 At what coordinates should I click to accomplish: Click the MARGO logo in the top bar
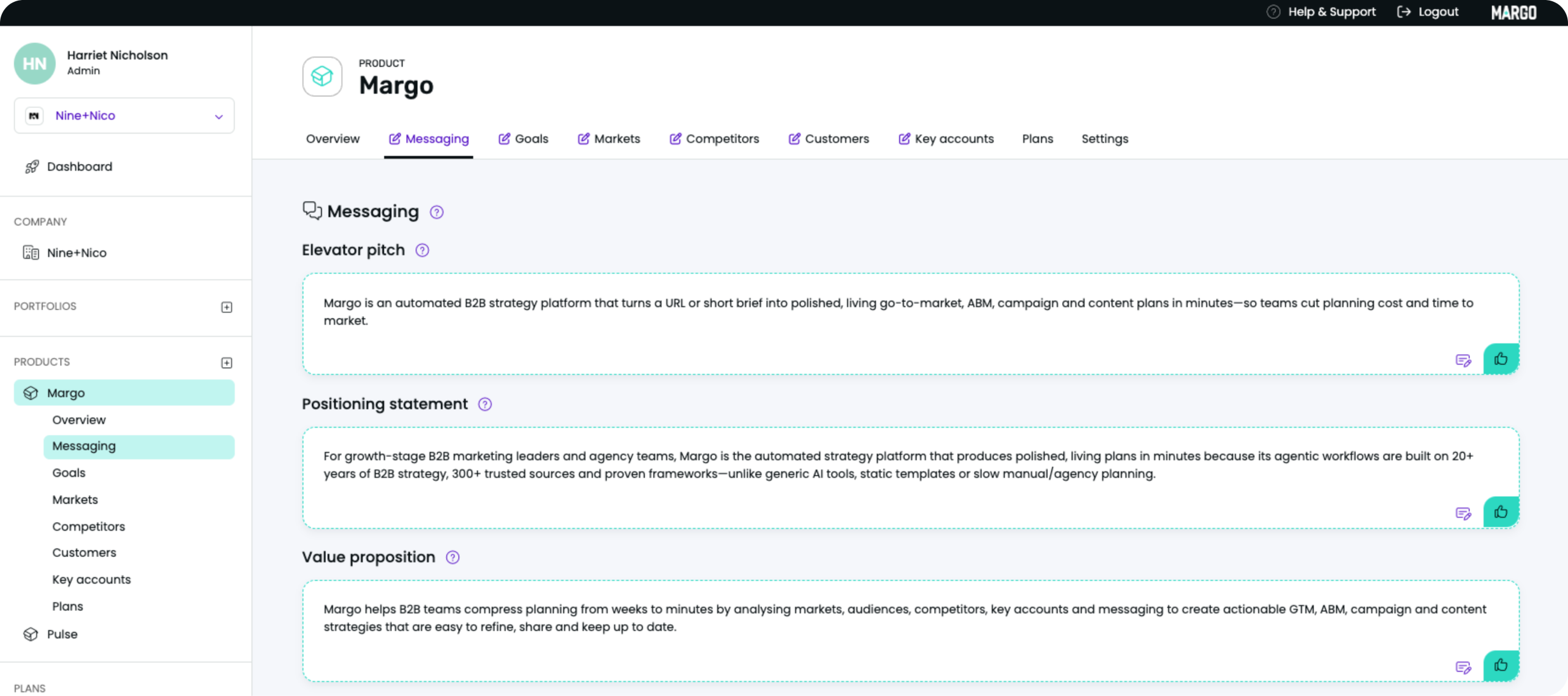(x=1513, y=13)
